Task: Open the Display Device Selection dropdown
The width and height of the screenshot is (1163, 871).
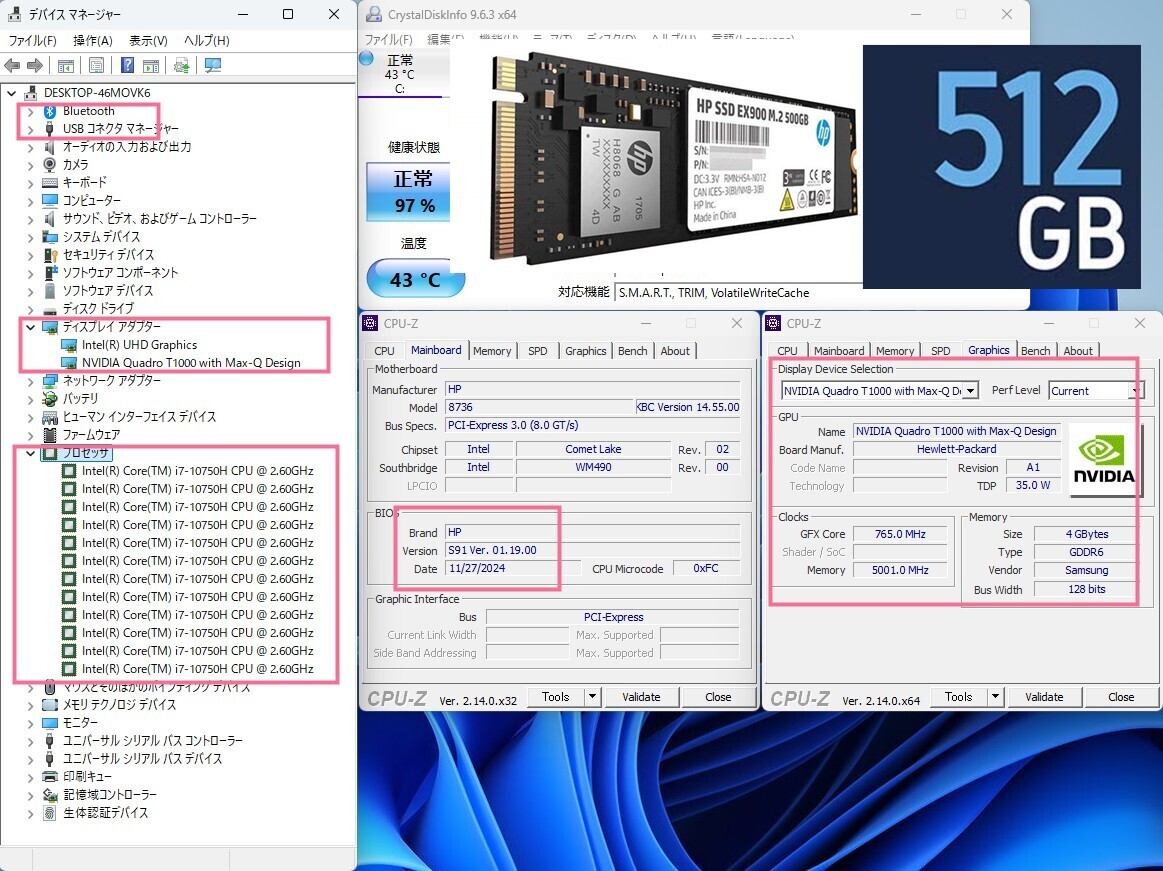Action: point(971,390)
